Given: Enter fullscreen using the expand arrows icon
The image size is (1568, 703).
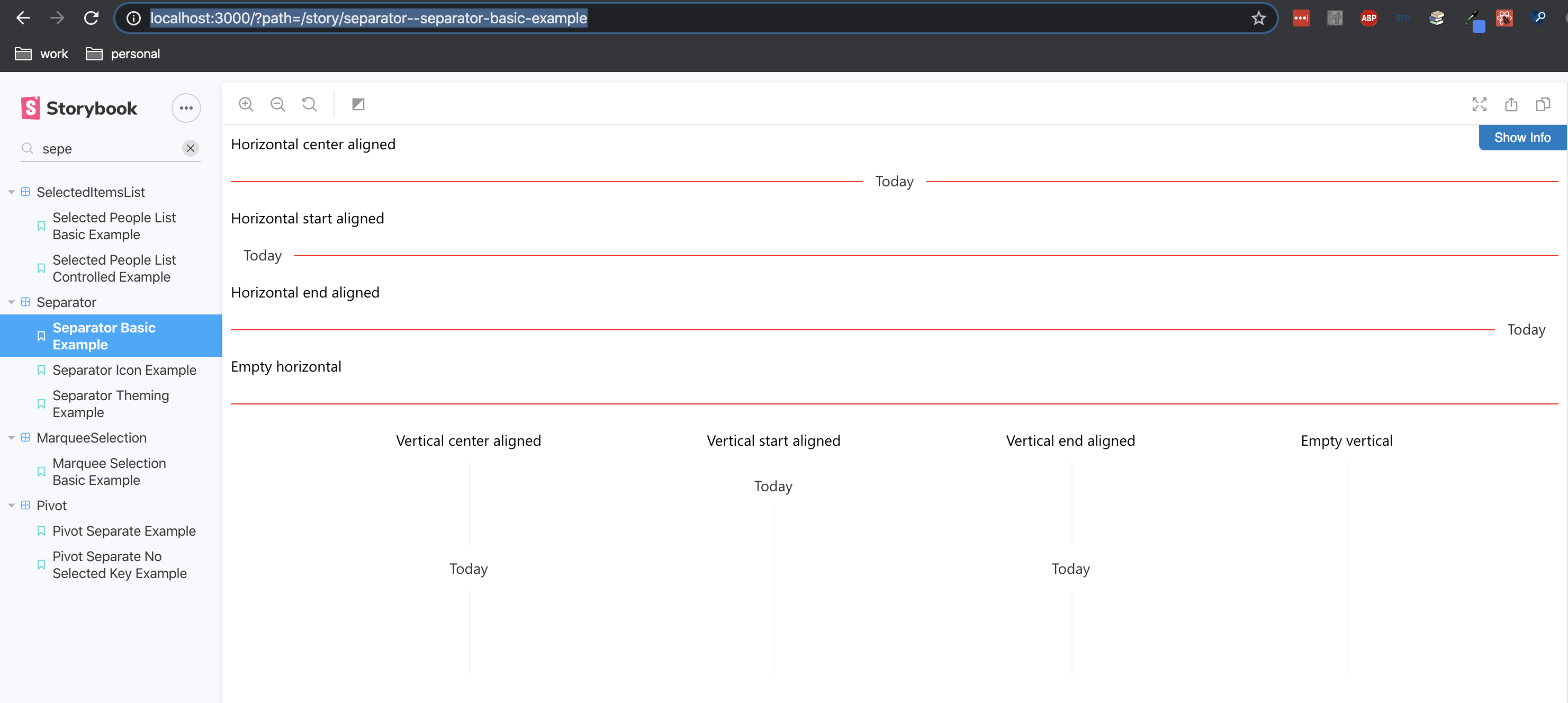Looking at the screenshot, I should (1480, 104).
